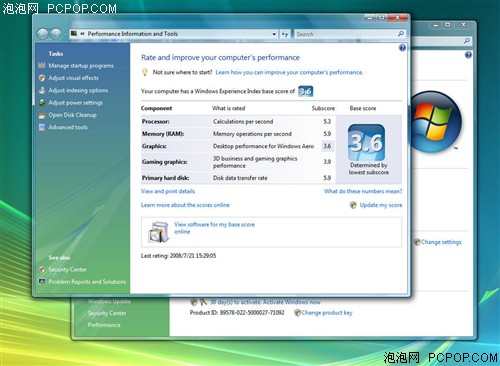Click Change product key link
Image resolution: width=500 pixels, height=366 pixels.
(327, 313)
